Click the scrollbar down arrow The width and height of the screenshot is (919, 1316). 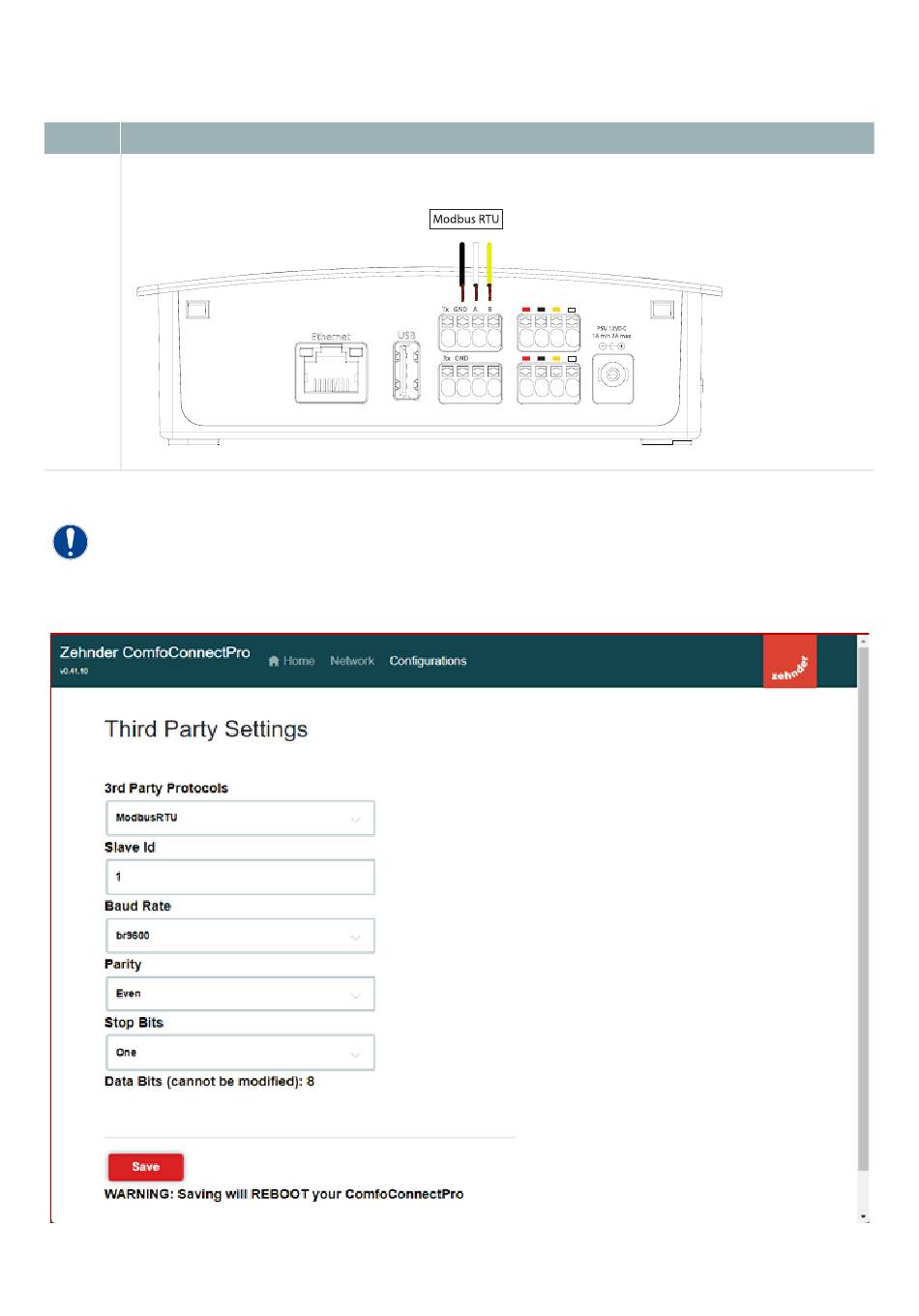point(864,1216)
